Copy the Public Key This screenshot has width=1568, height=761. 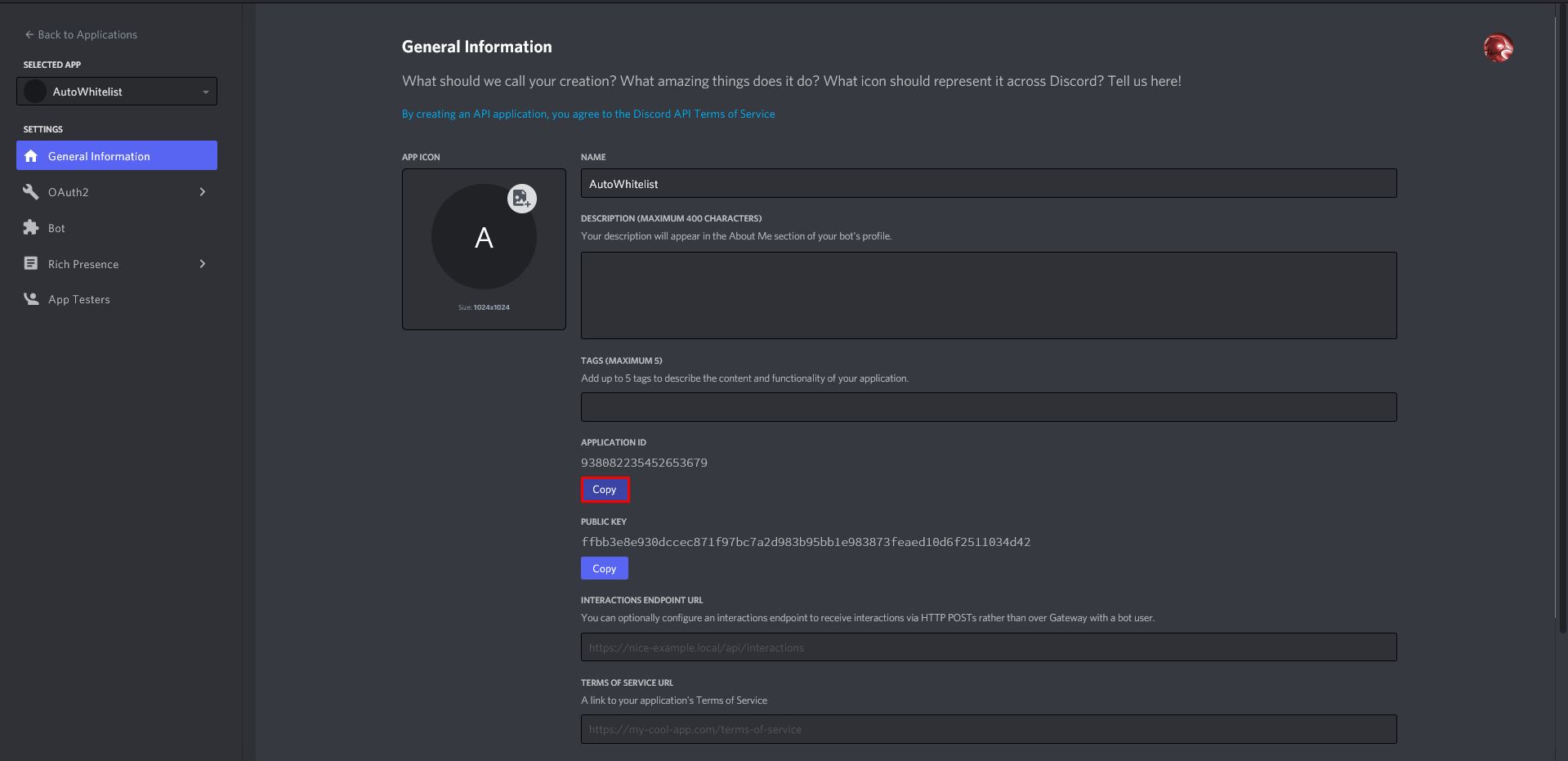[x=604, y=568]
